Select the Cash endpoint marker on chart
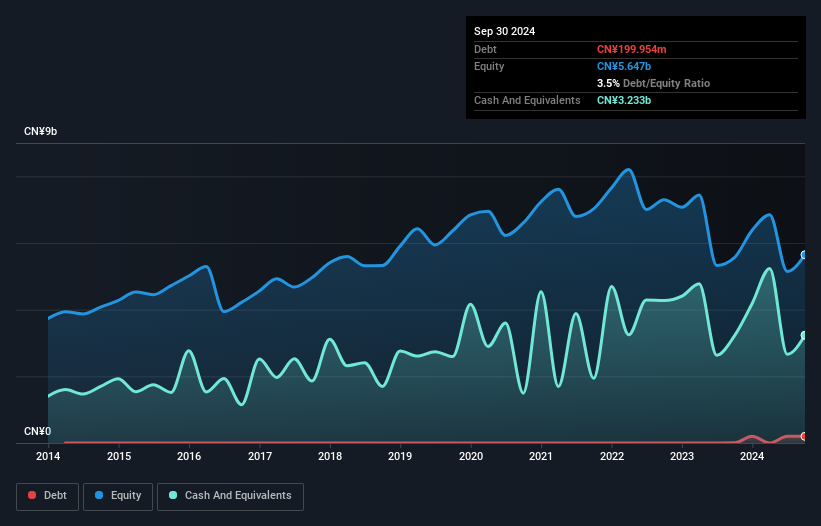This screenshot has height=526, width=821. 804,335
